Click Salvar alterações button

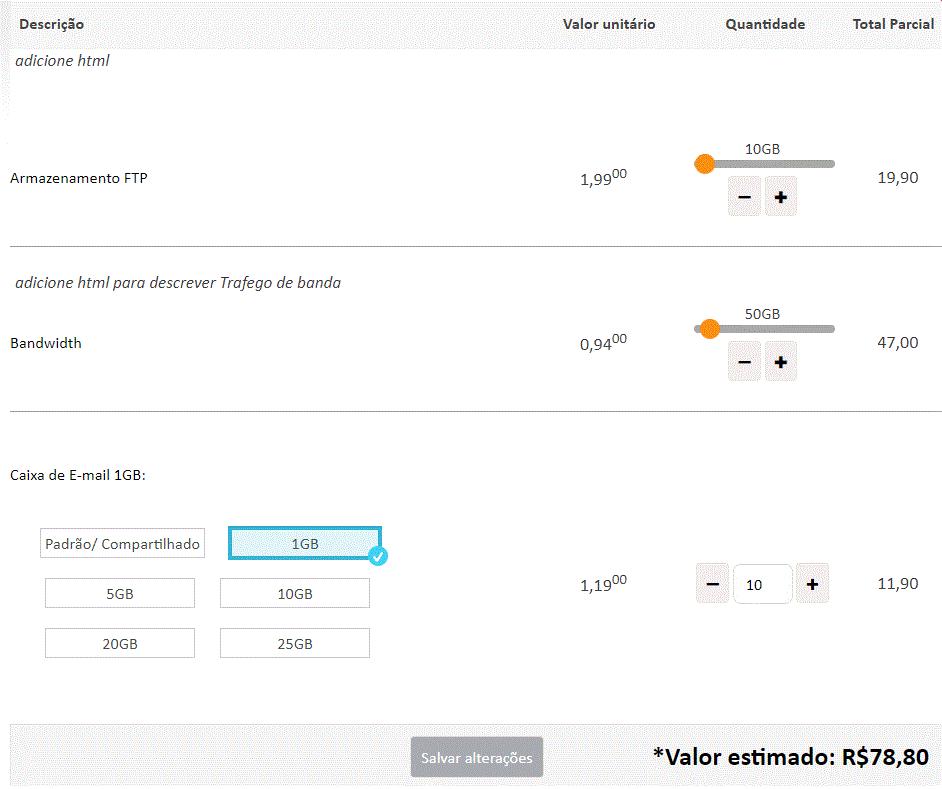477,758
